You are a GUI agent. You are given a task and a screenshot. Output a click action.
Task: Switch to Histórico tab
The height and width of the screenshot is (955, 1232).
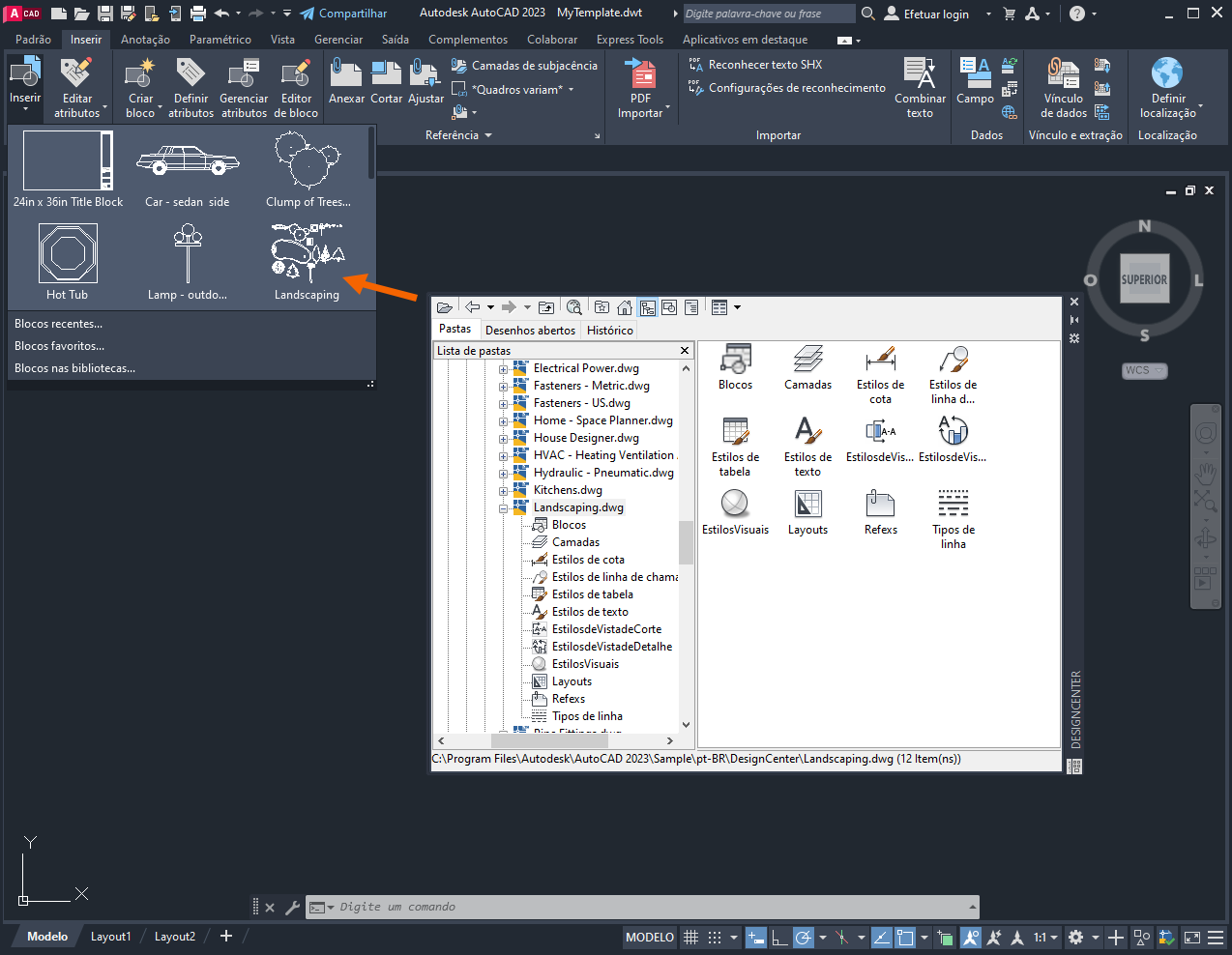point(610,331)
